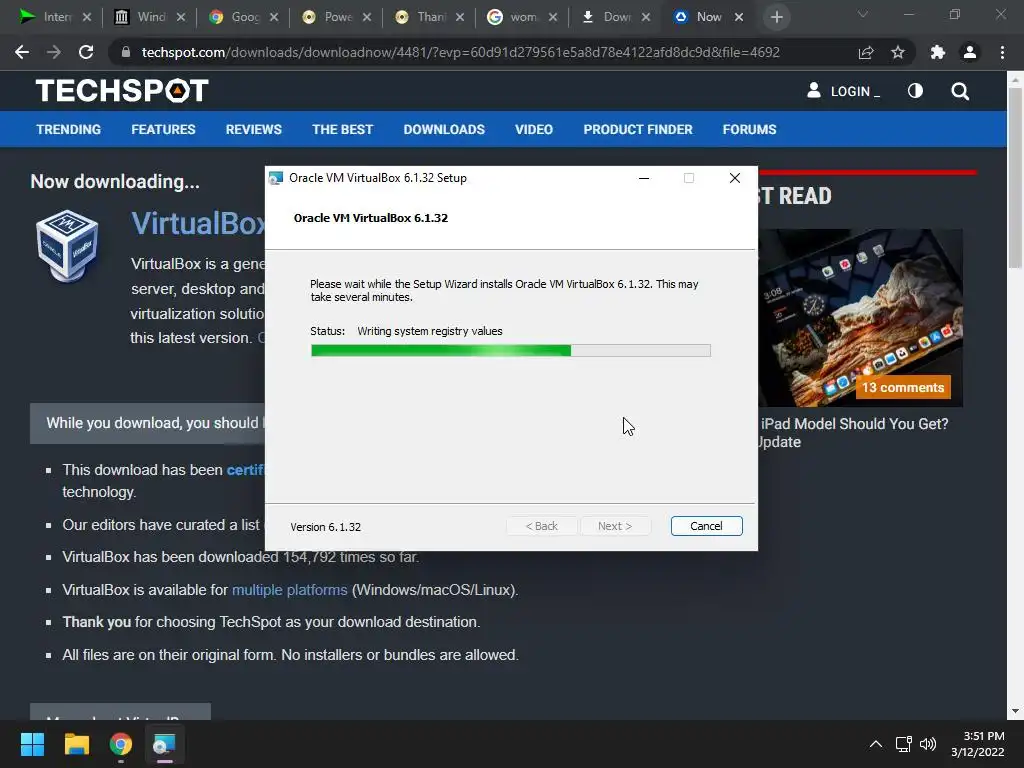Click the tab search chevron
The image size is (1024, 768).
(863, 14)
